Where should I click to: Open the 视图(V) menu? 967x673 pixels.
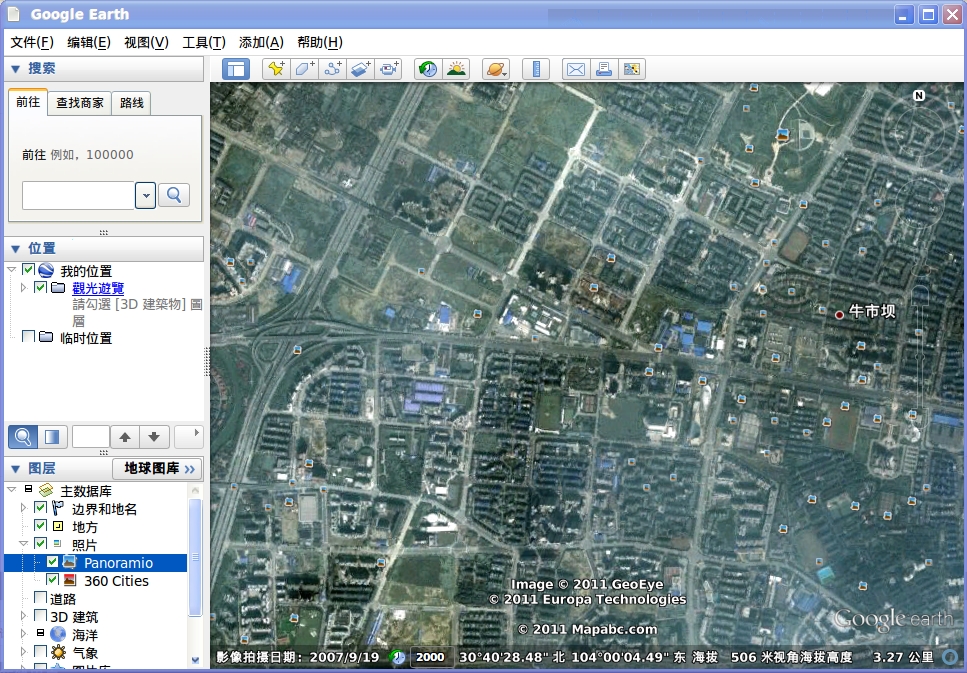click(146, 42)
